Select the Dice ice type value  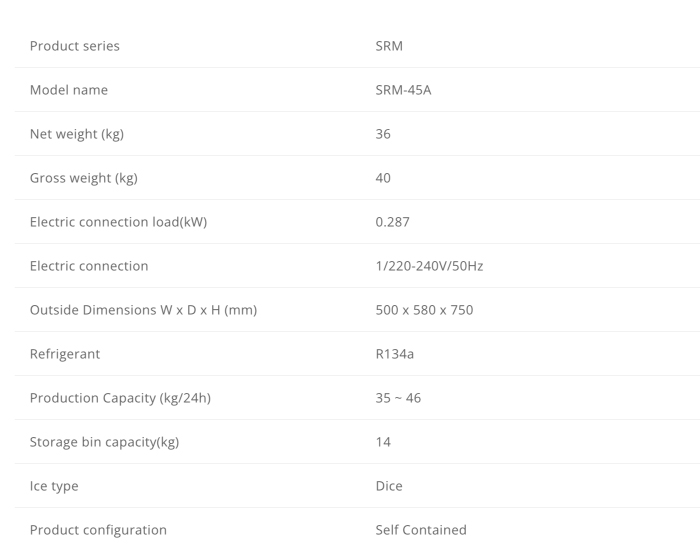coord(389,486)
